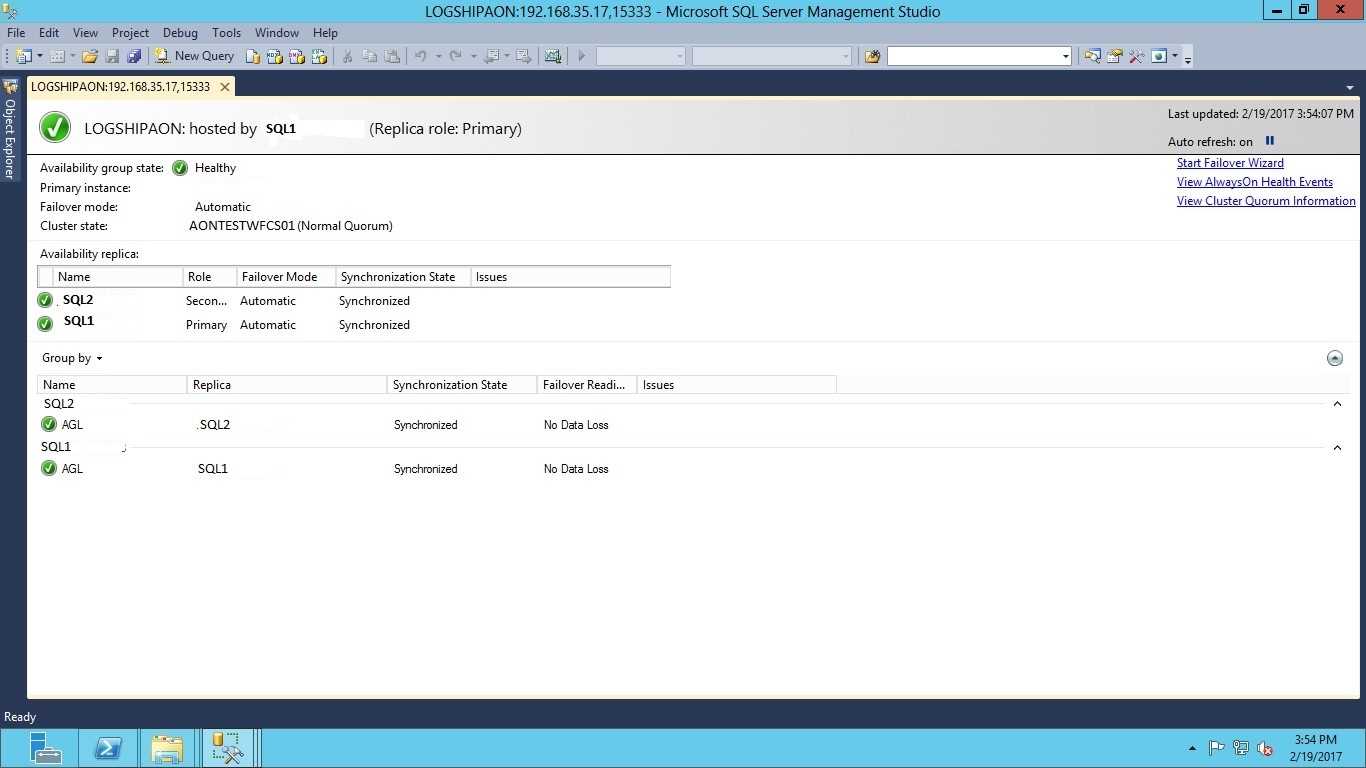Click the Synchronization State column header
The image size is (1366, 768).
click(x=397, y=277)
